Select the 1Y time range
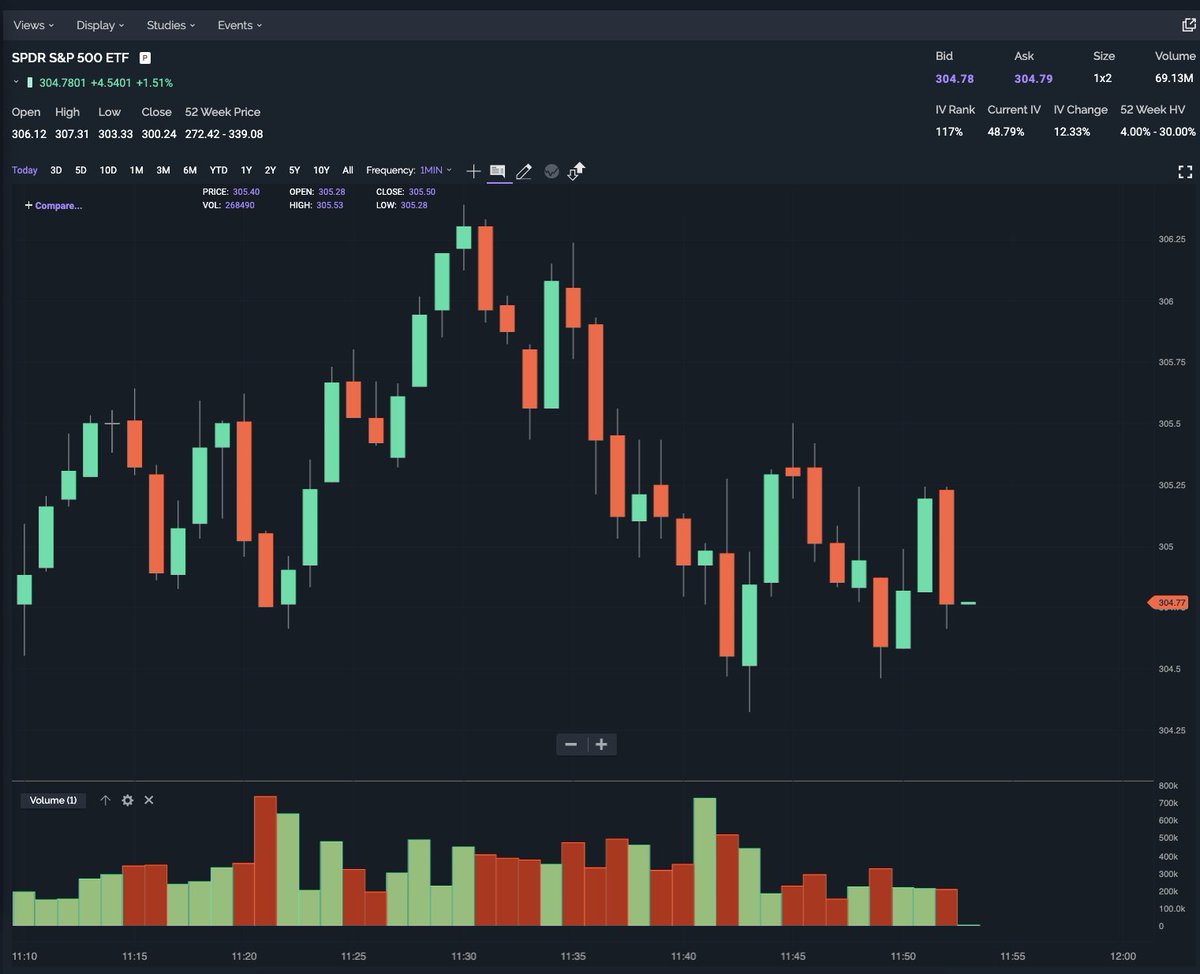1200x974 pixels. tap(246, 171)
